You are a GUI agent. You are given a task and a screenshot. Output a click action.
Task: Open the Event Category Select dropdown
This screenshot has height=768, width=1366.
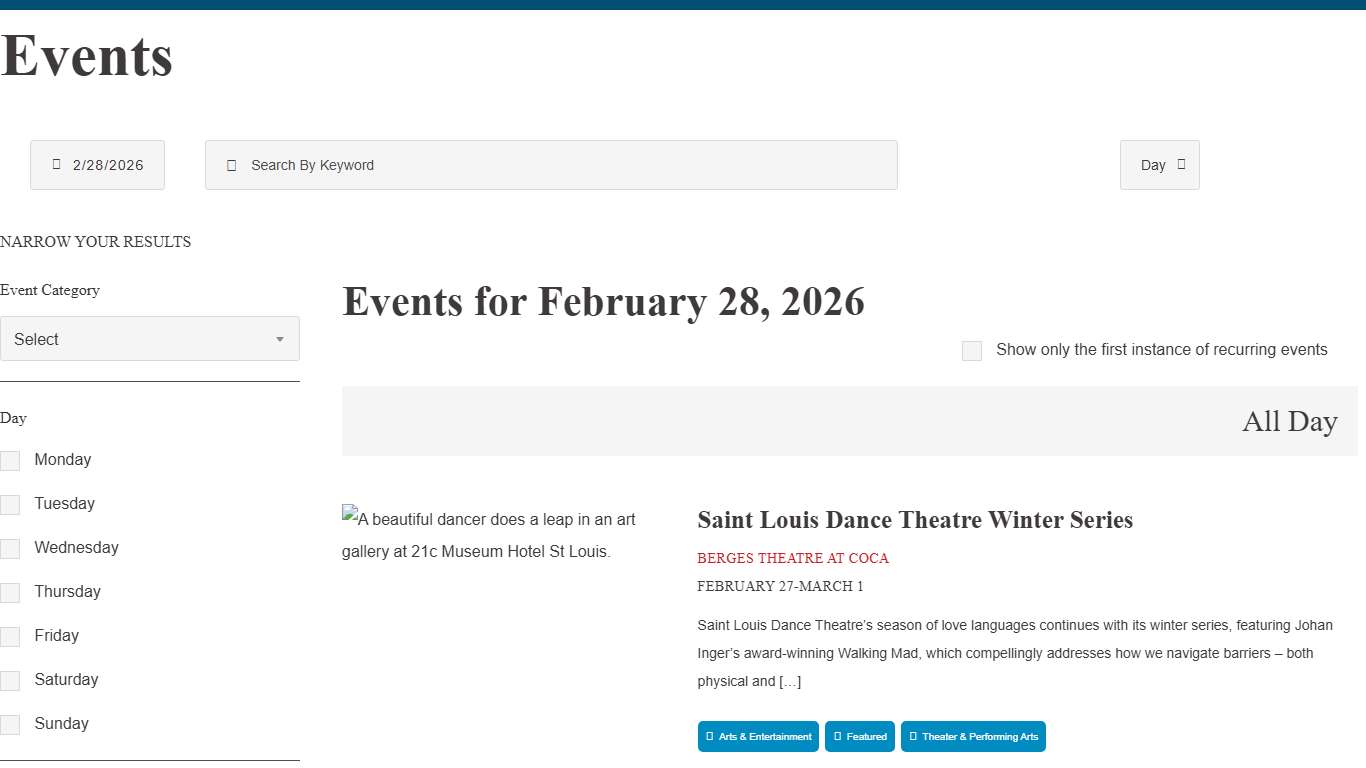(x=150, y=338)
